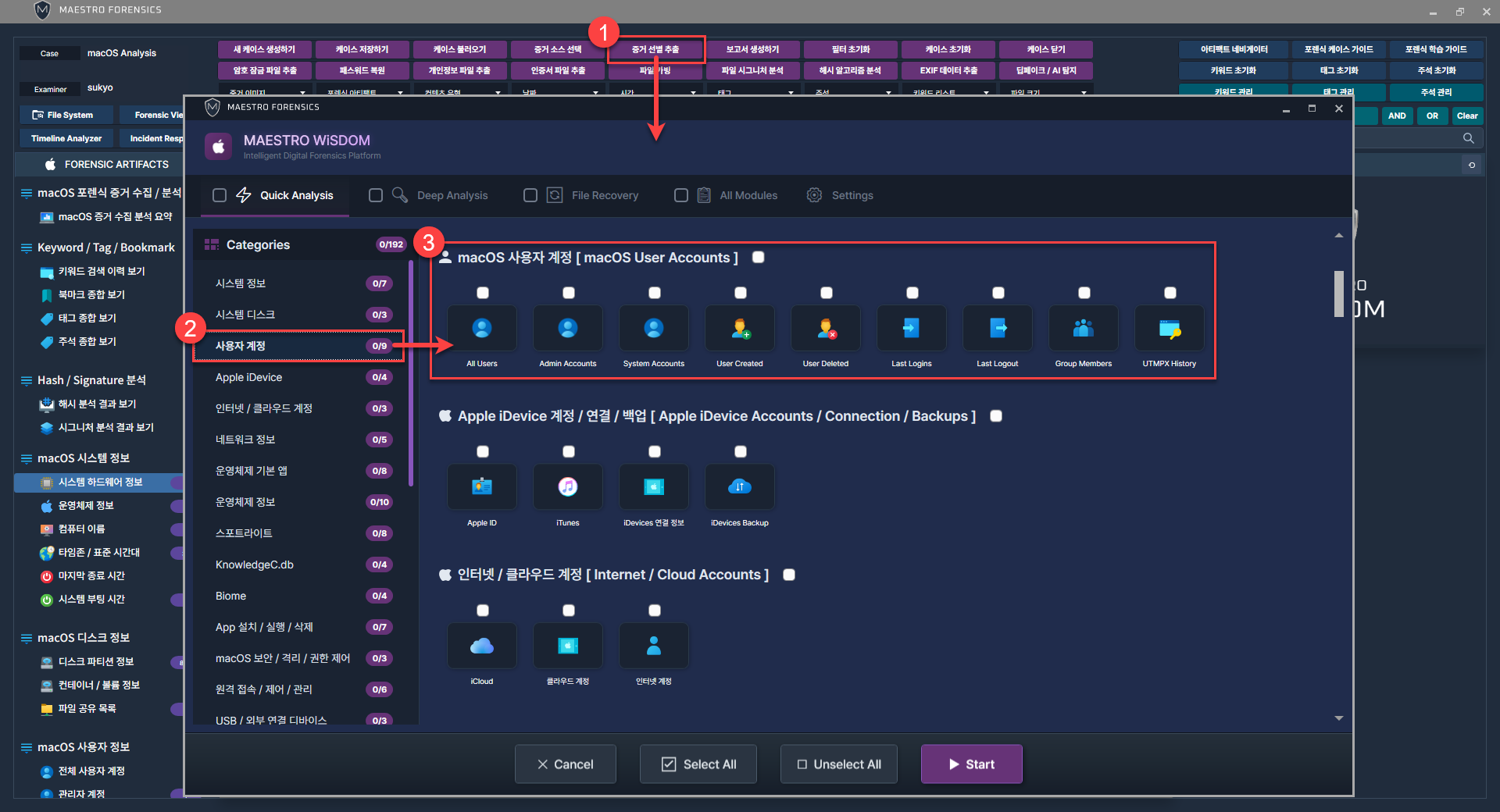Screen dimensions: 1500x812
Task: Collapse the Keyword / Tag / Bookmark group
Action: (27, 248)
